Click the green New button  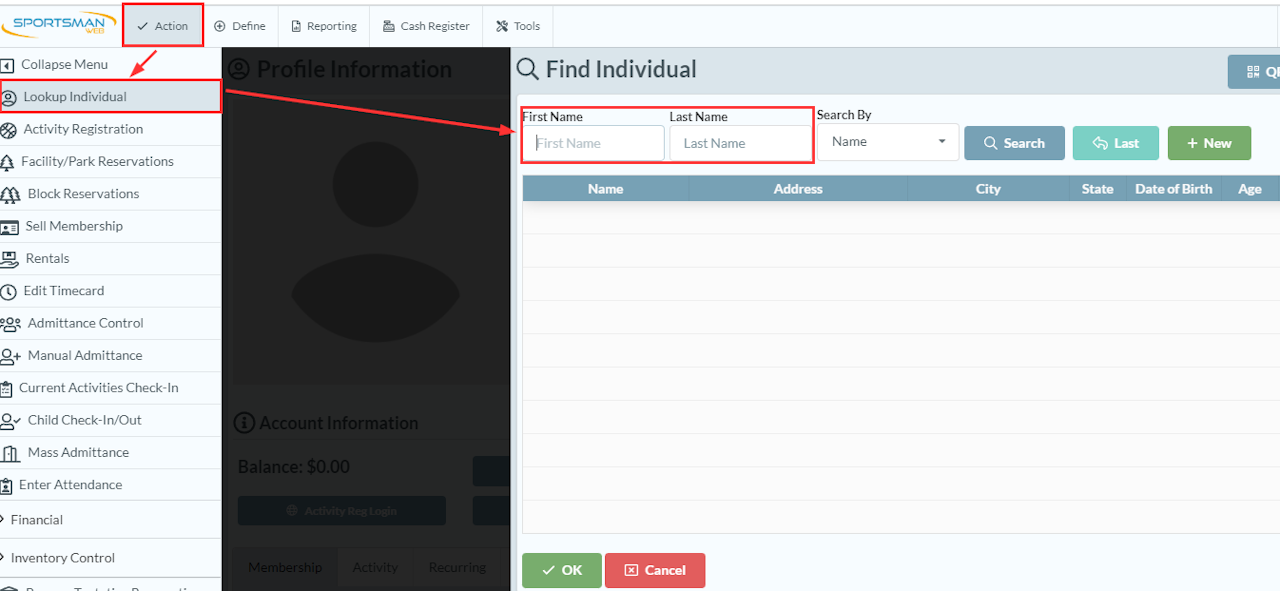point(1209,143)
